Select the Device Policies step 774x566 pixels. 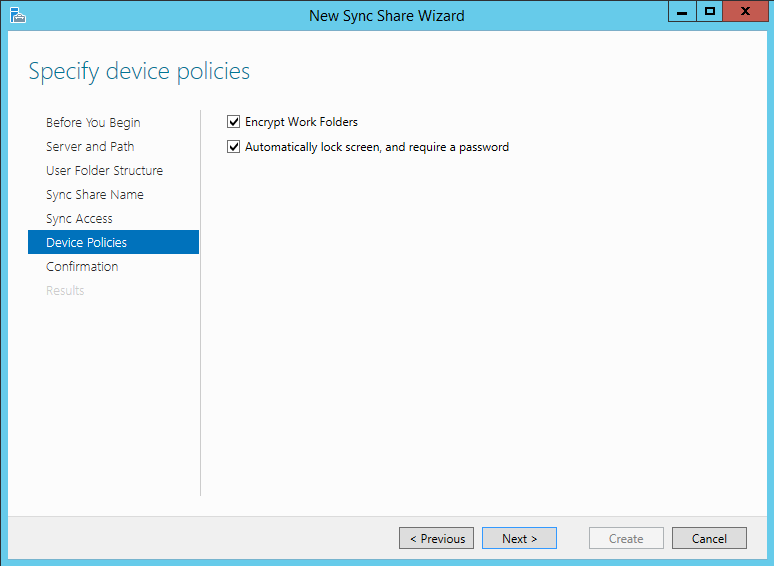point(114,242)
